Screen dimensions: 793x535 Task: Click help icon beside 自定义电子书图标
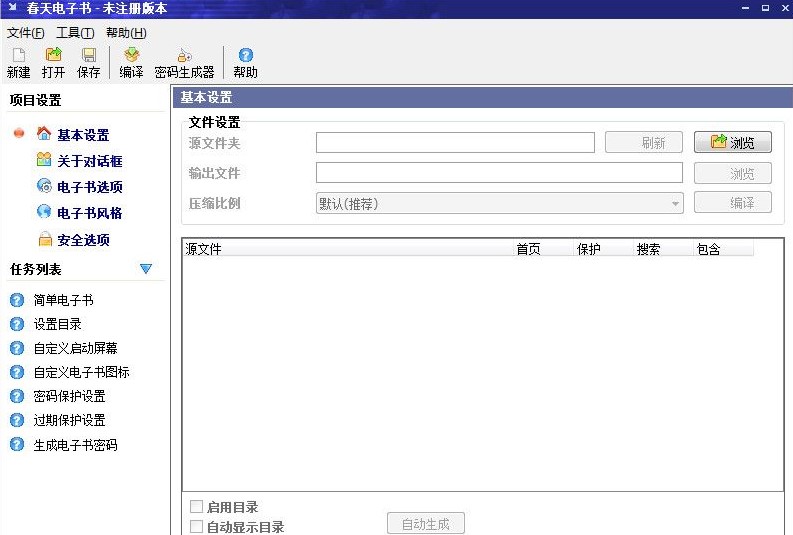tap(17, 372)
